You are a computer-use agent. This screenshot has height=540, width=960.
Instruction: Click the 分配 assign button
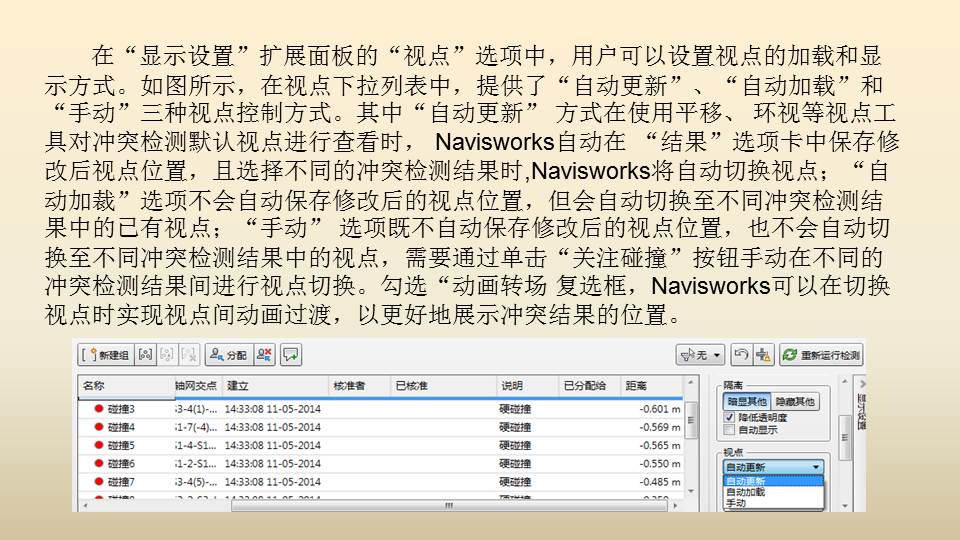click(x=228, y=355)
